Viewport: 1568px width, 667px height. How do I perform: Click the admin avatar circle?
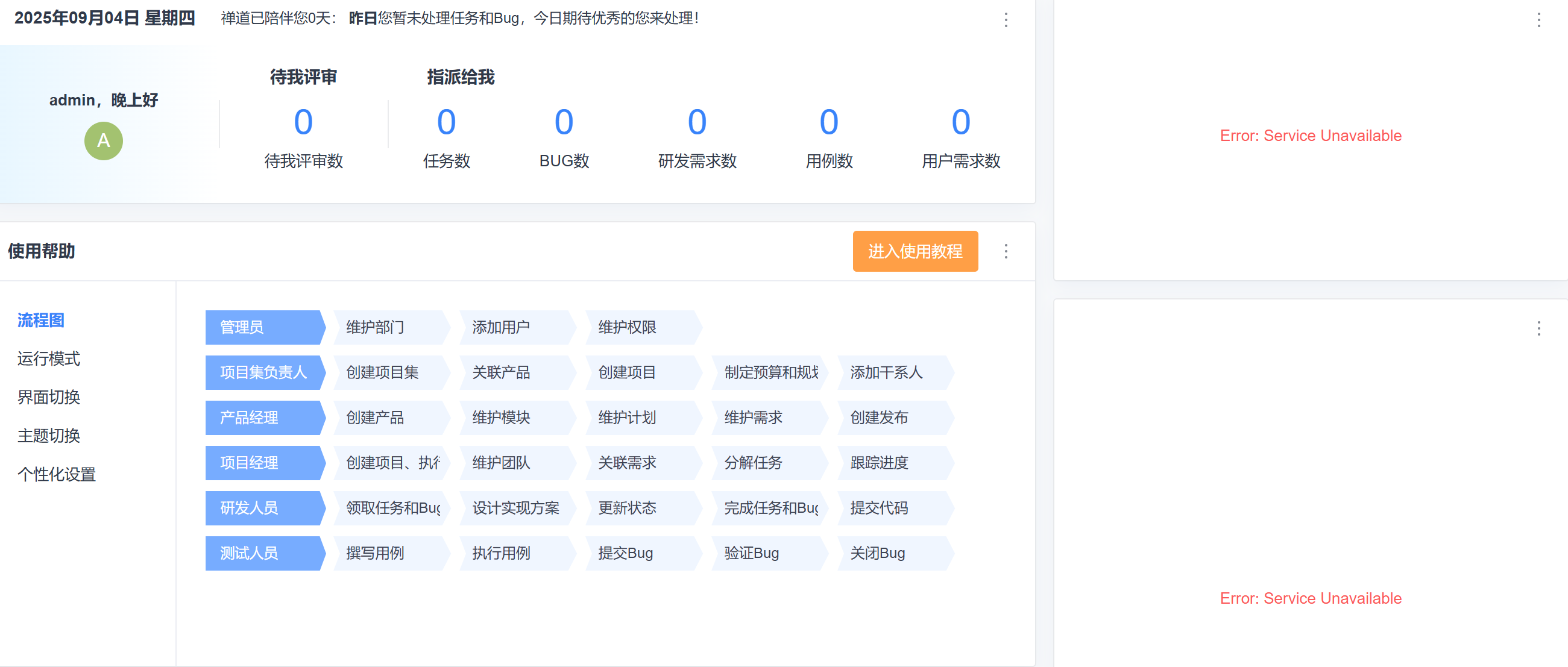(x=104, y=141)
